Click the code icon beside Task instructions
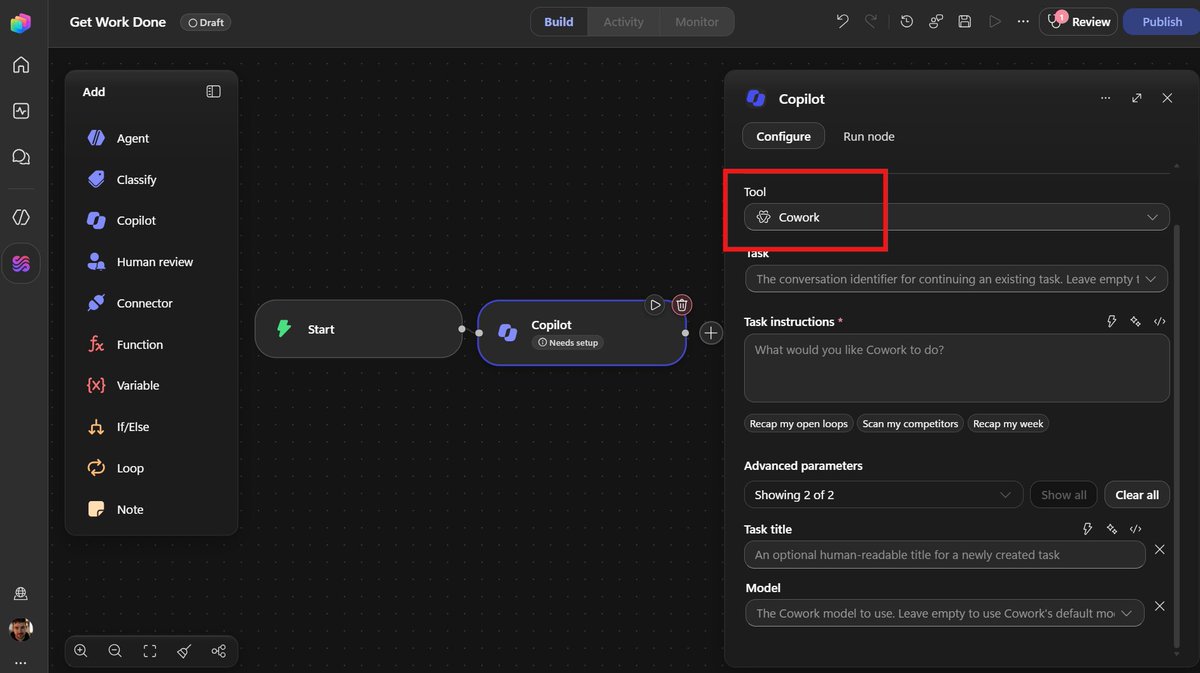1200x673 pixels. [x=1160, y=321]
